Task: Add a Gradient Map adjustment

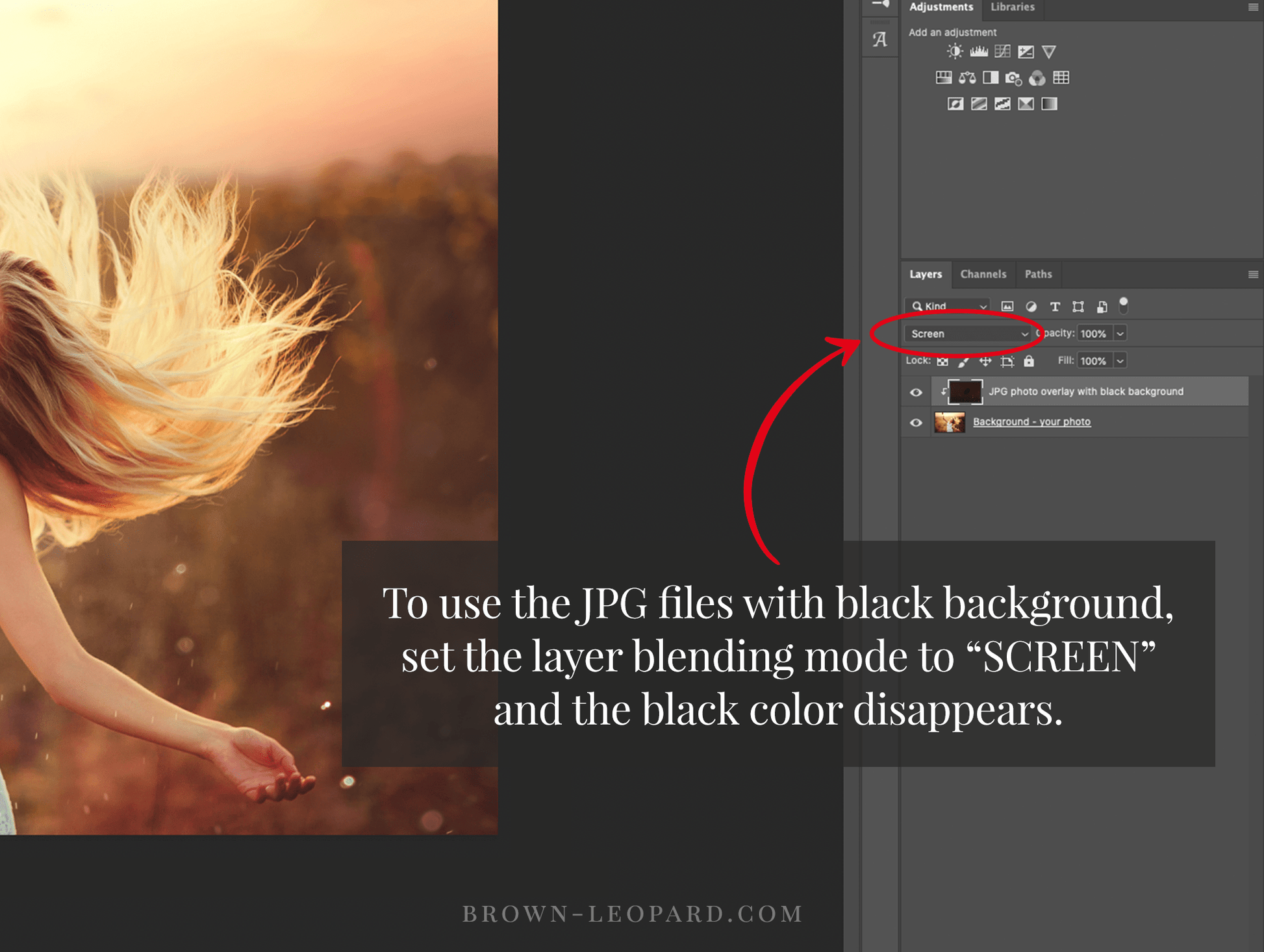Action: point(1049,104)
